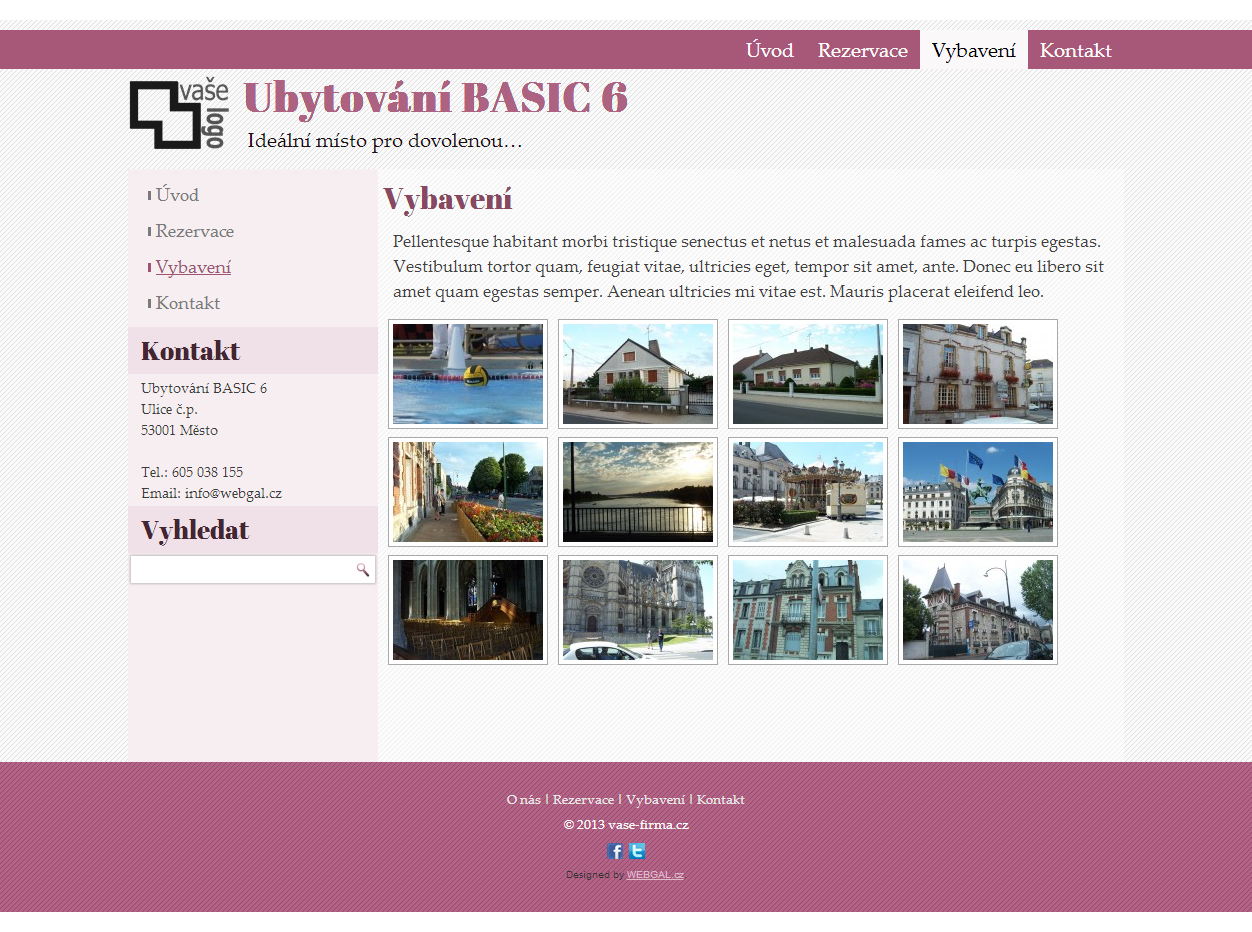Viewport: 1252px width, 932px height.
Task: Click the 'Ulice č.p.' address line
Action: click(x=169, y=409)
